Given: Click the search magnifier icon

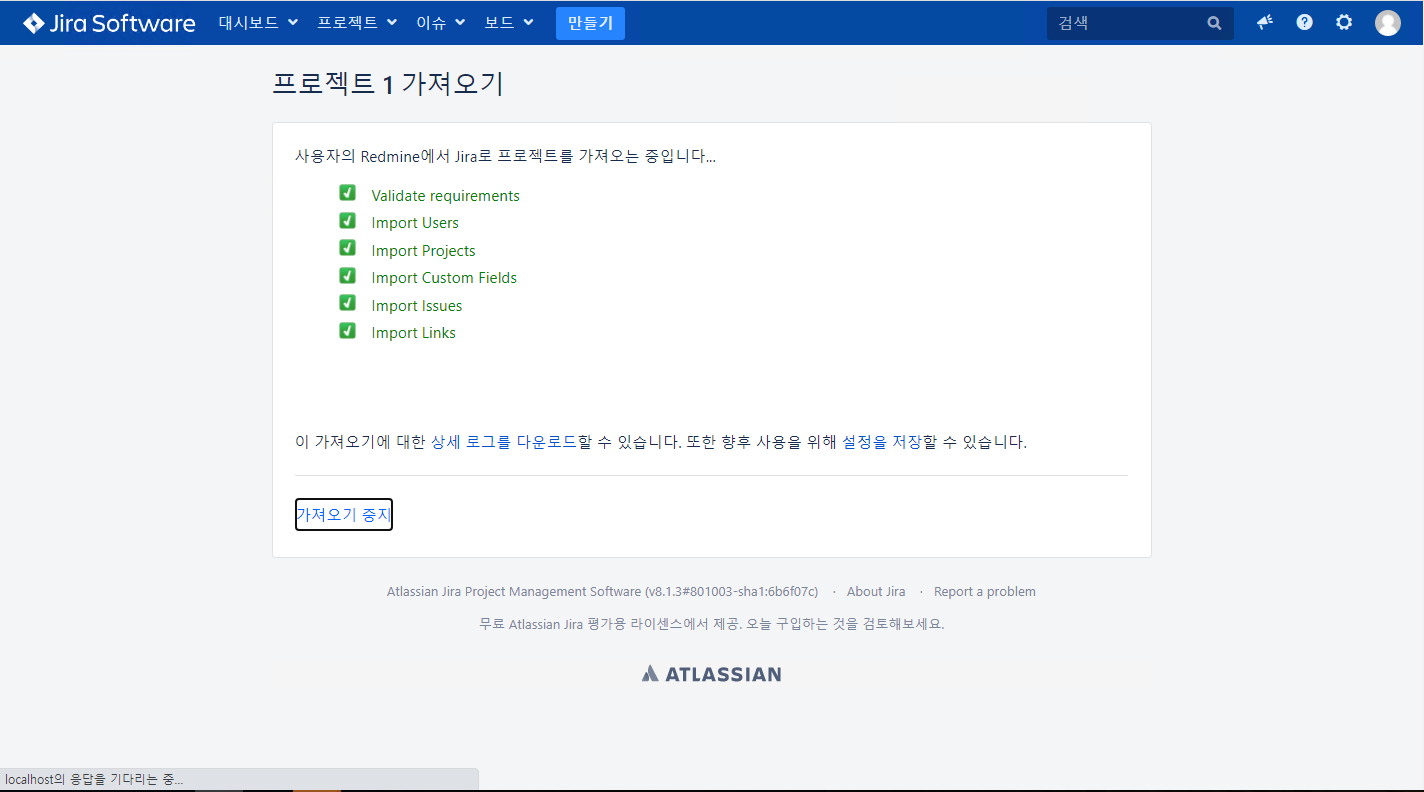Looking at the screenshot, I should point(1214,23).
